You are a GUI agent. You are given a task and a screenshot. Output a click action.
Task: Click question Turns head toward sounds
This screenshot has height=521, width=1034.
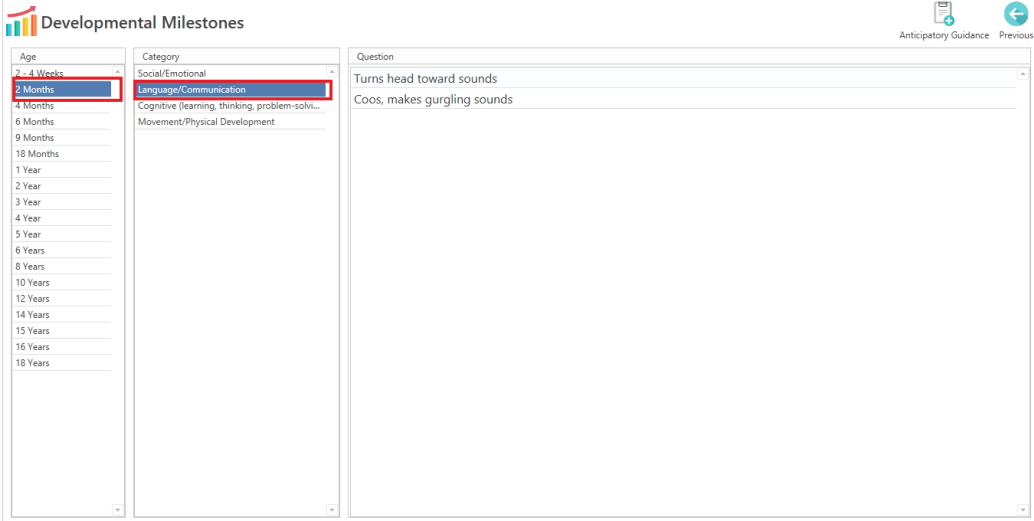tap(684, 78)
